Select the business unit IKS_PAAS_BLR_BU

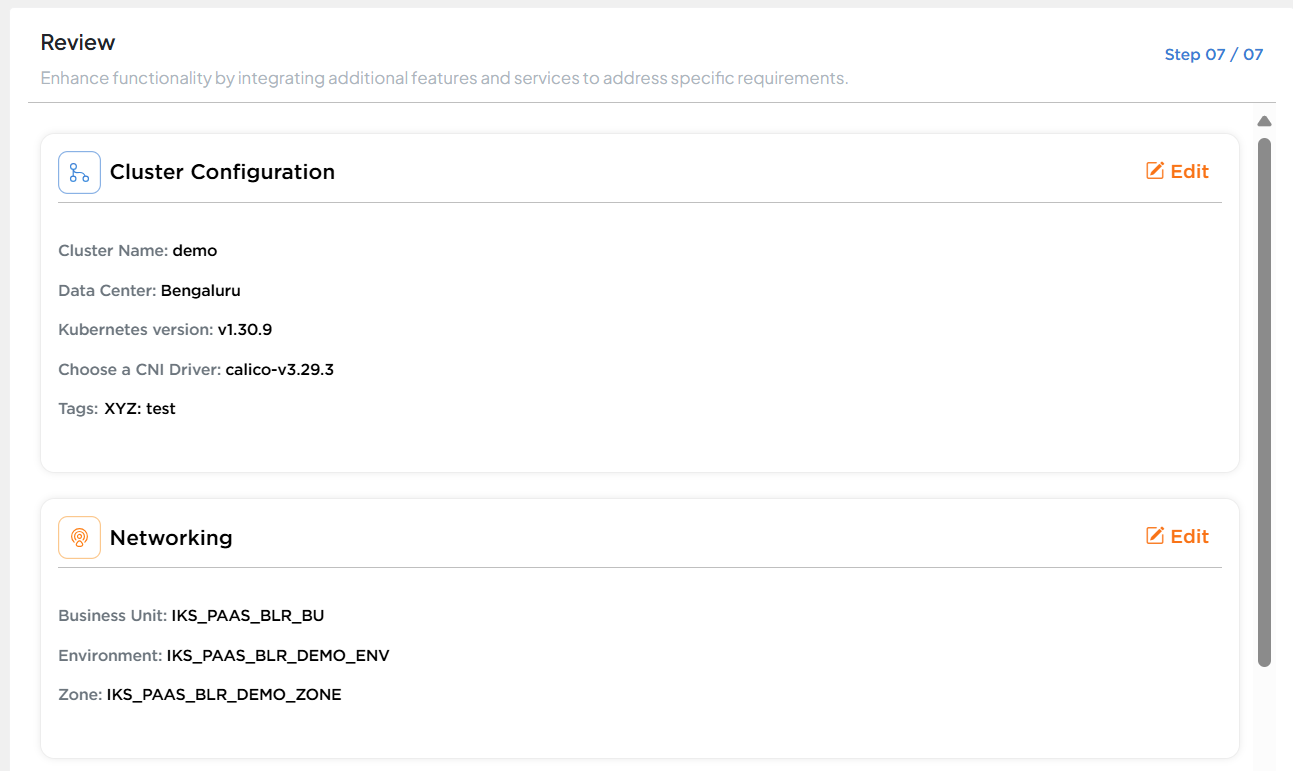248,615
